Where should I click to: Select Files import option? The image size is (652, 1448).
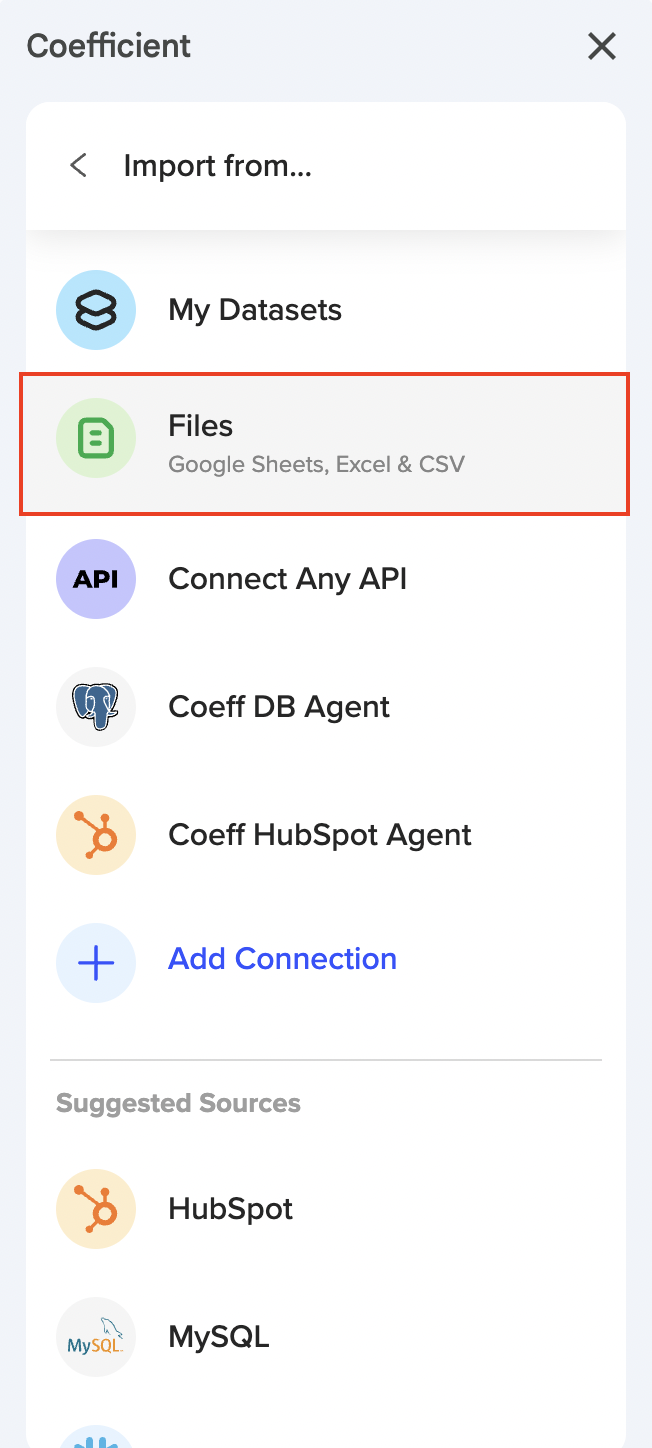201,426
